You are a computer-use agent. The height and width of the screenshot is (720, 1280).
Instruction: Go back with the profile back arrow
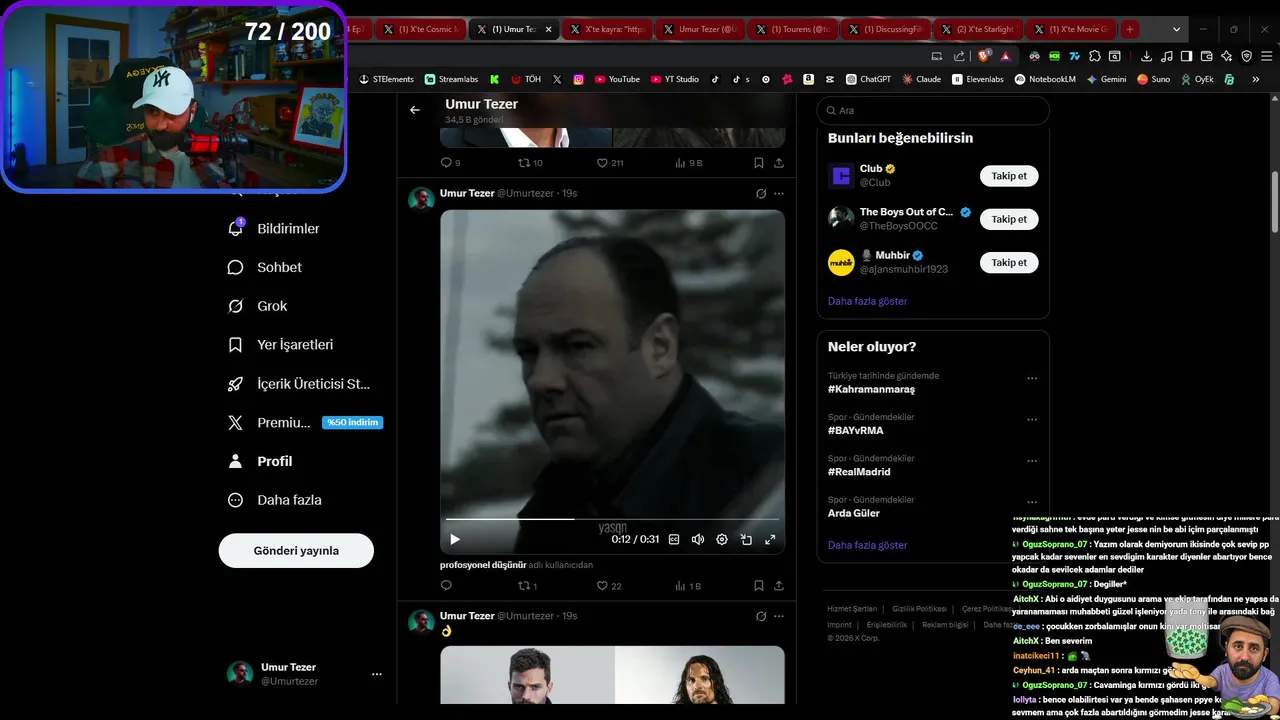[415, 110]
